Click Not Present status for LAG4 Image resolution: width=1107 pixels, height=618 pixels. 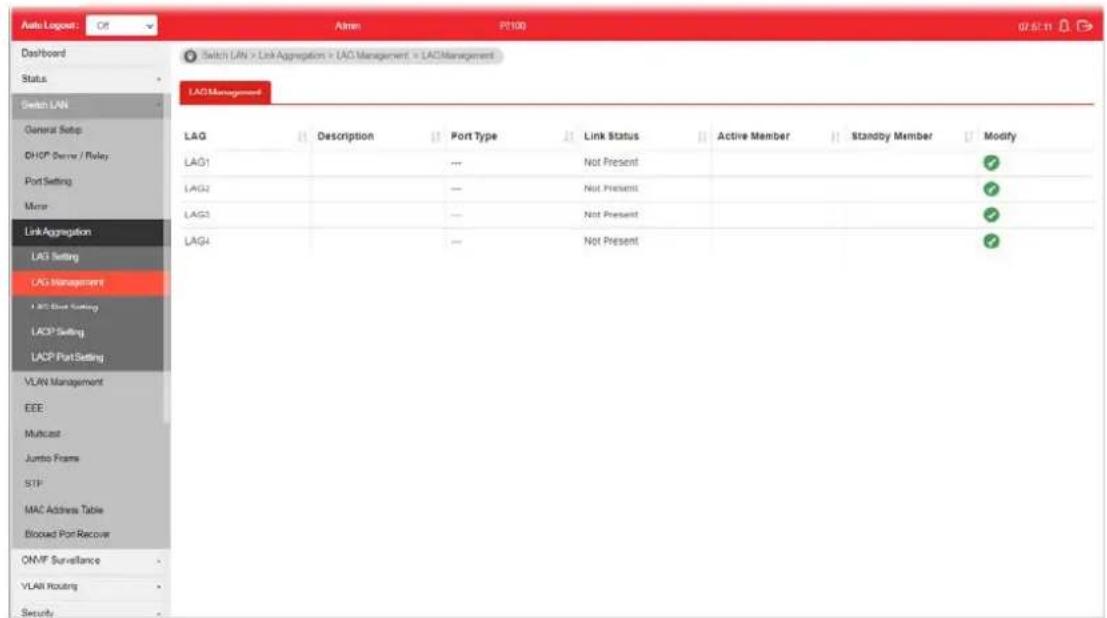click(611, 241)
